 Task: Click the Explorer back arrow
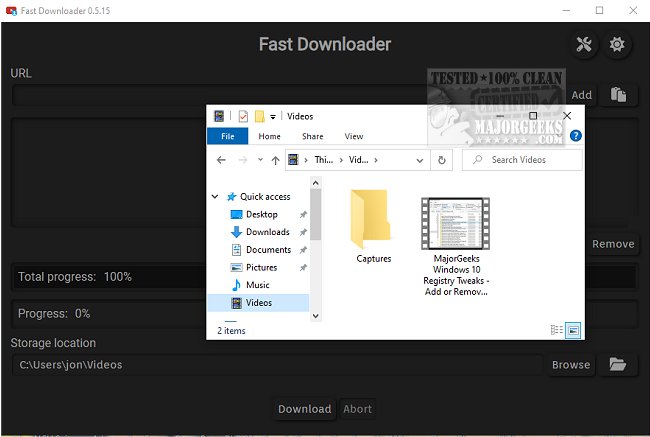pos(222,159)
